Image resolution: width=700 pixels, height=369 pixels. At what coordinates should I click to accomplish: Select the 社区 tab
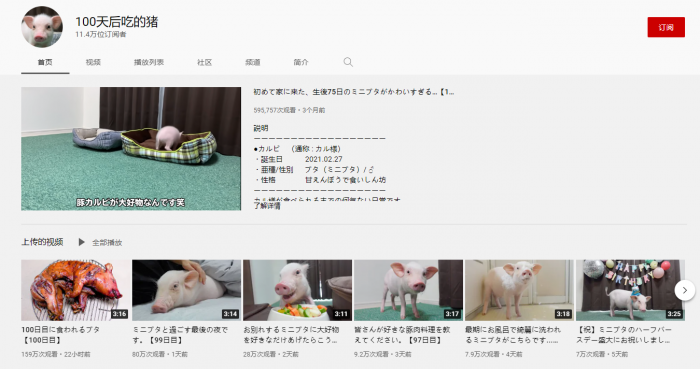pos(204,62)
